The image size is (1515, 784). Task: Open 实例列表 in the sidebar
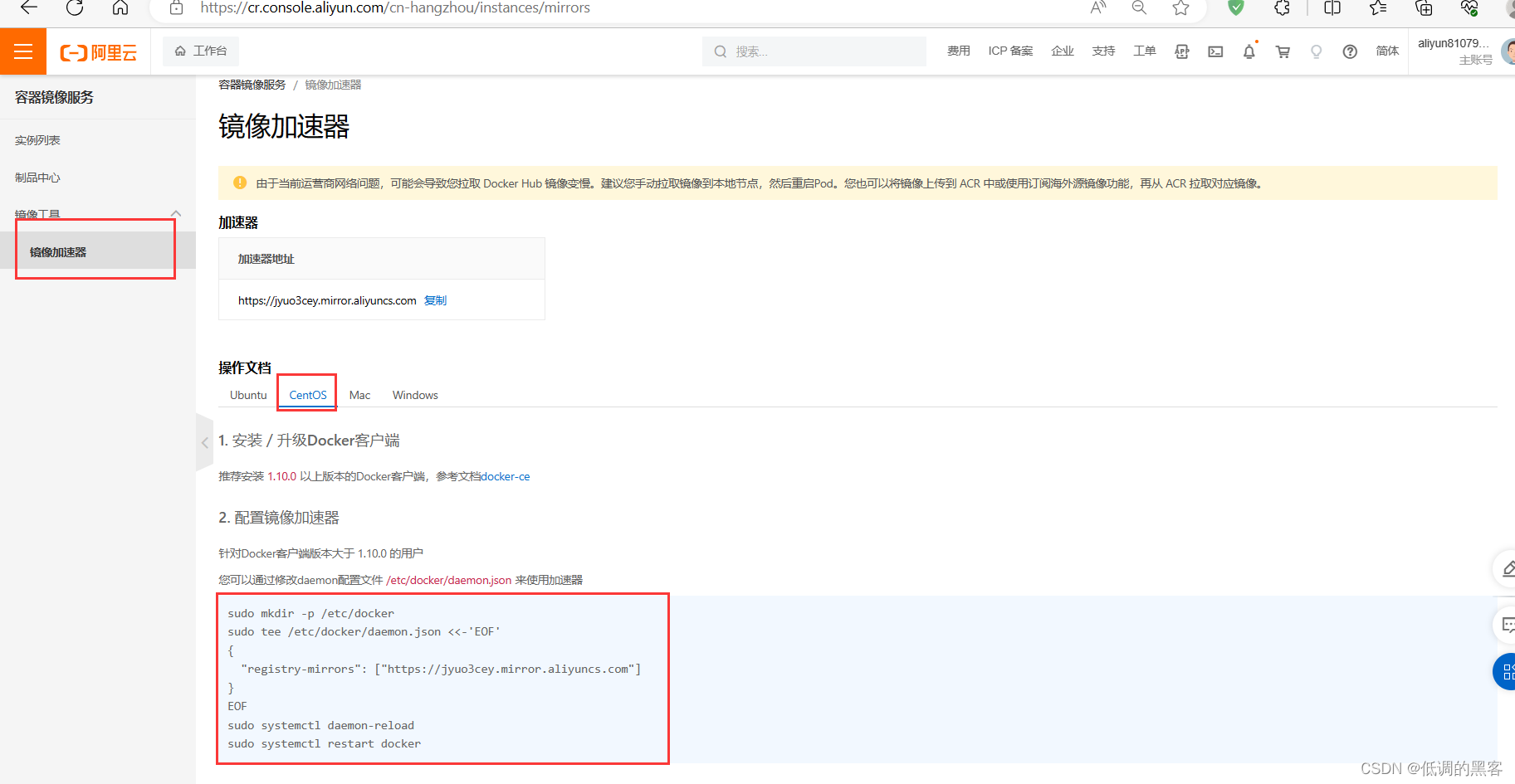pyautogui.click(x=37, y=140)
